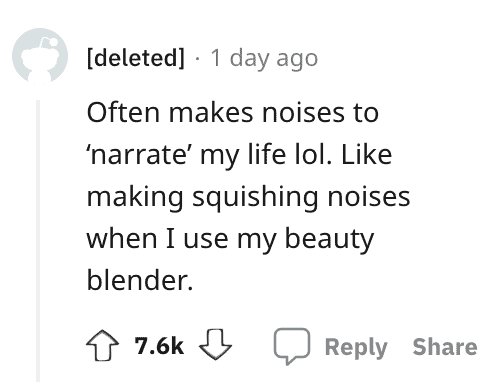
Task: Upvote the deleted user's comment
Action: click(102, 345)
